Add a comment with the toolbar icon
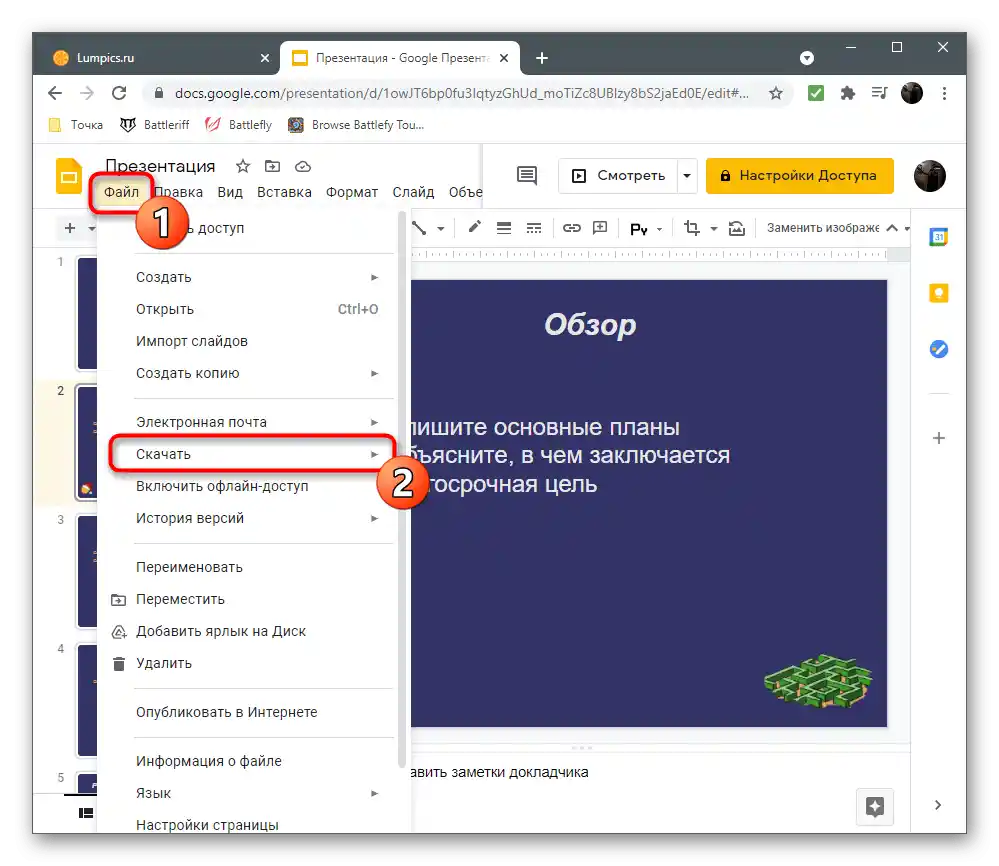Image resolution: width=999 pixels, height=866 pixels. point(600,227)
